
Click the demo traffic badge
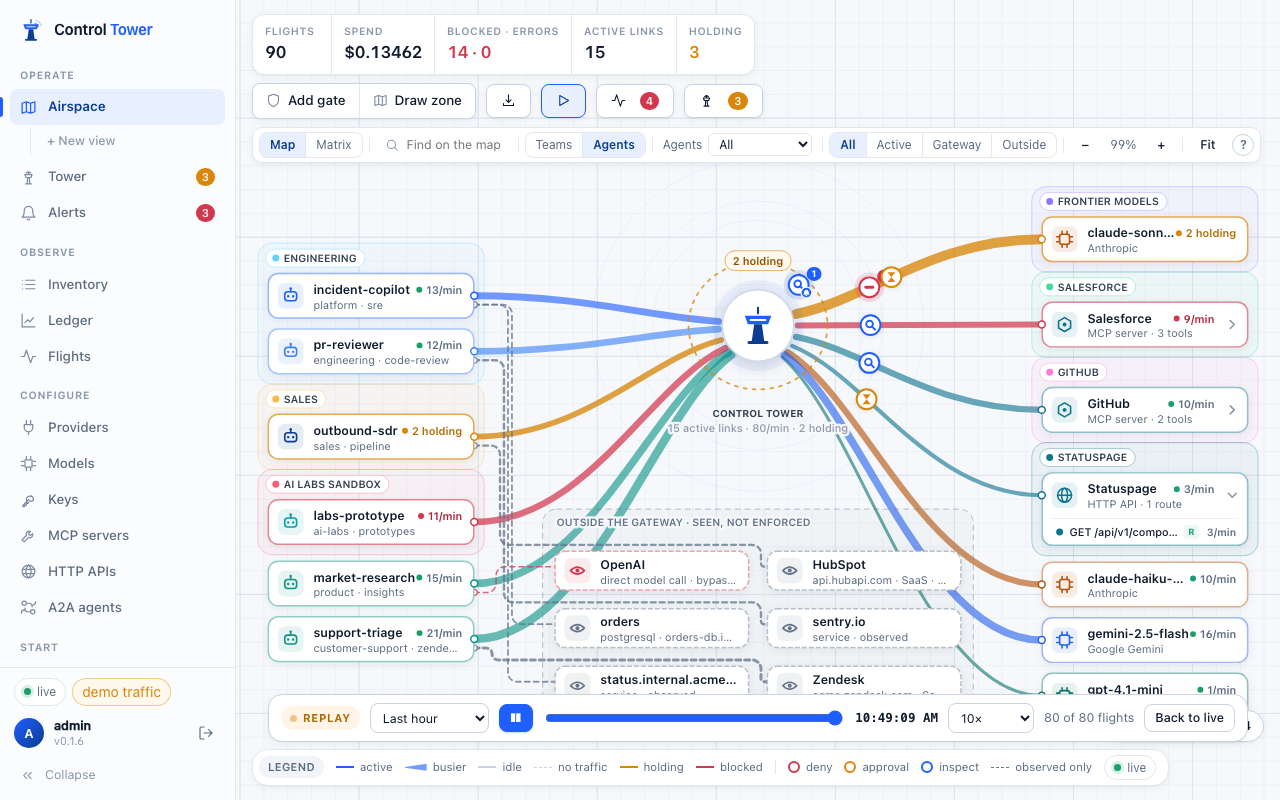pos(121,692)
